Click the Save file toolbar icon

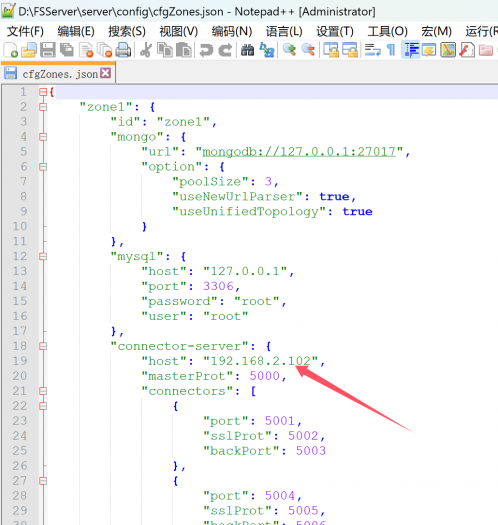coord(48,50)
